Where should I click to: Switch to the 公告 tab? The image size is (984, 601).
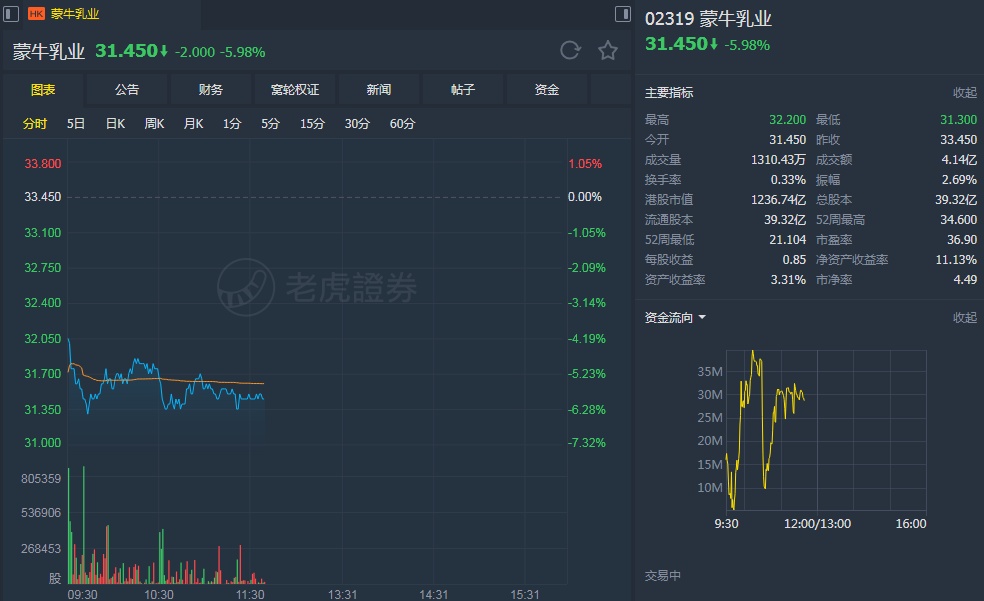127,90
